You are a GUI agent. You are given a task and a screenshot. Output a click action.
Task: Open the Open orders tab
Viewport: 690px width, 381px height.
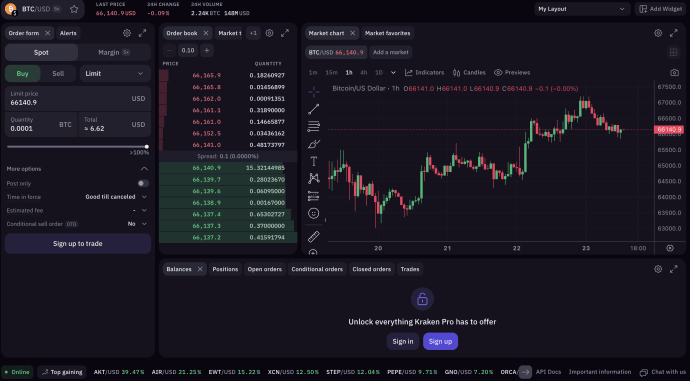pyautogui.click(x=264, y=269)
